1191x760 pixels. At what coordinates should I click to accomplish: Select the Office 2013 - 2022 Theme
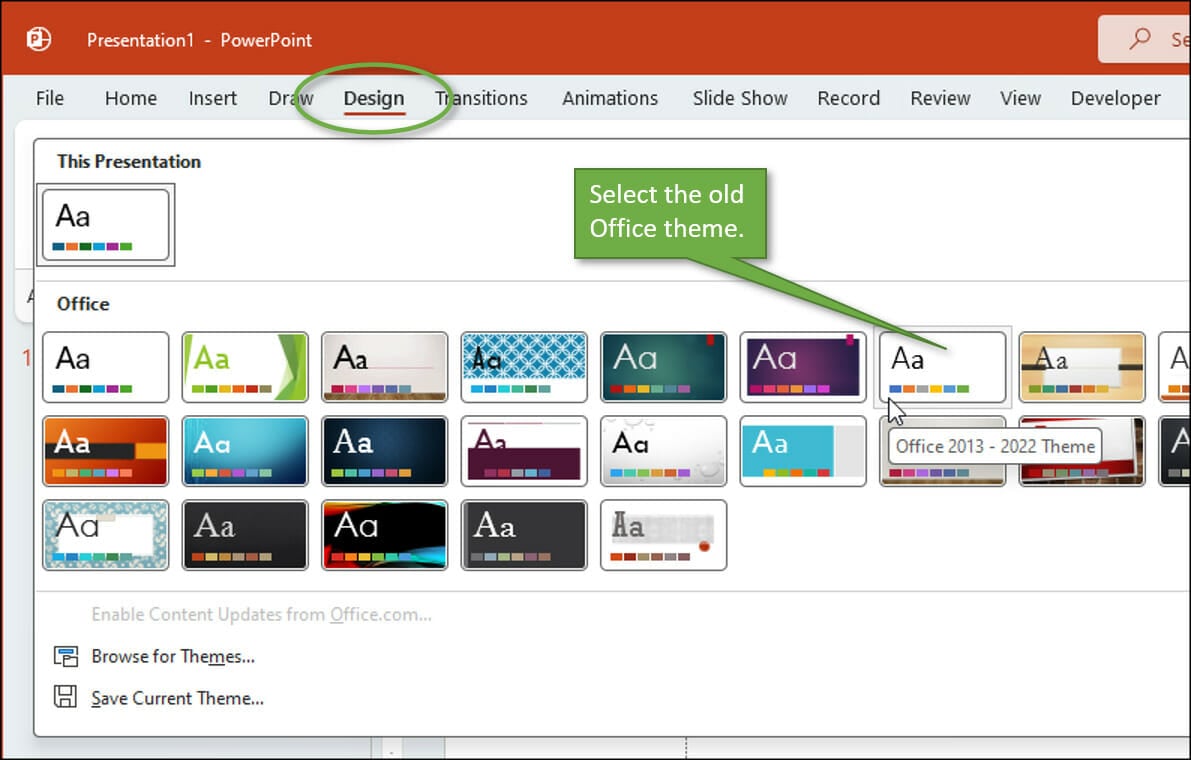pyautogui.click(x=942, y=367)
